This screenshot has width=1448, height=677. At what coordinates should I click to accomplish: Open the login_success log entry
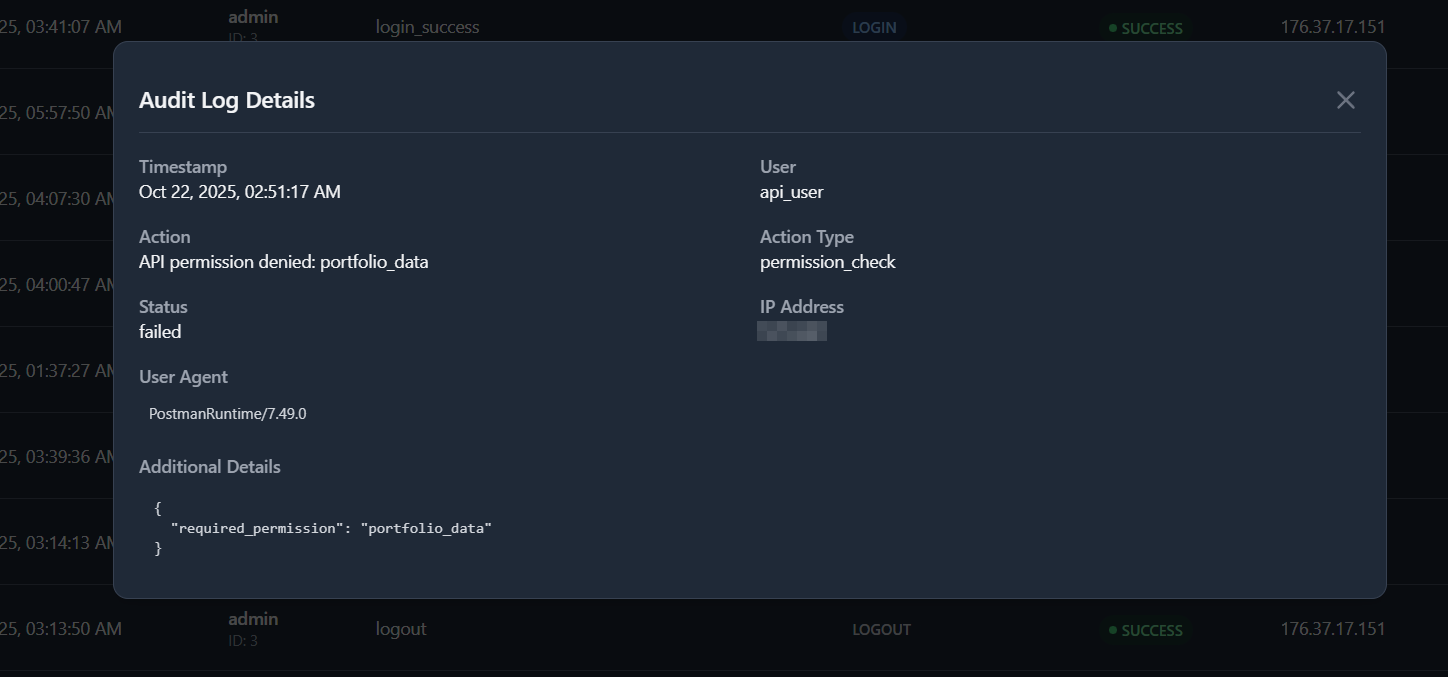pos(427,27)
